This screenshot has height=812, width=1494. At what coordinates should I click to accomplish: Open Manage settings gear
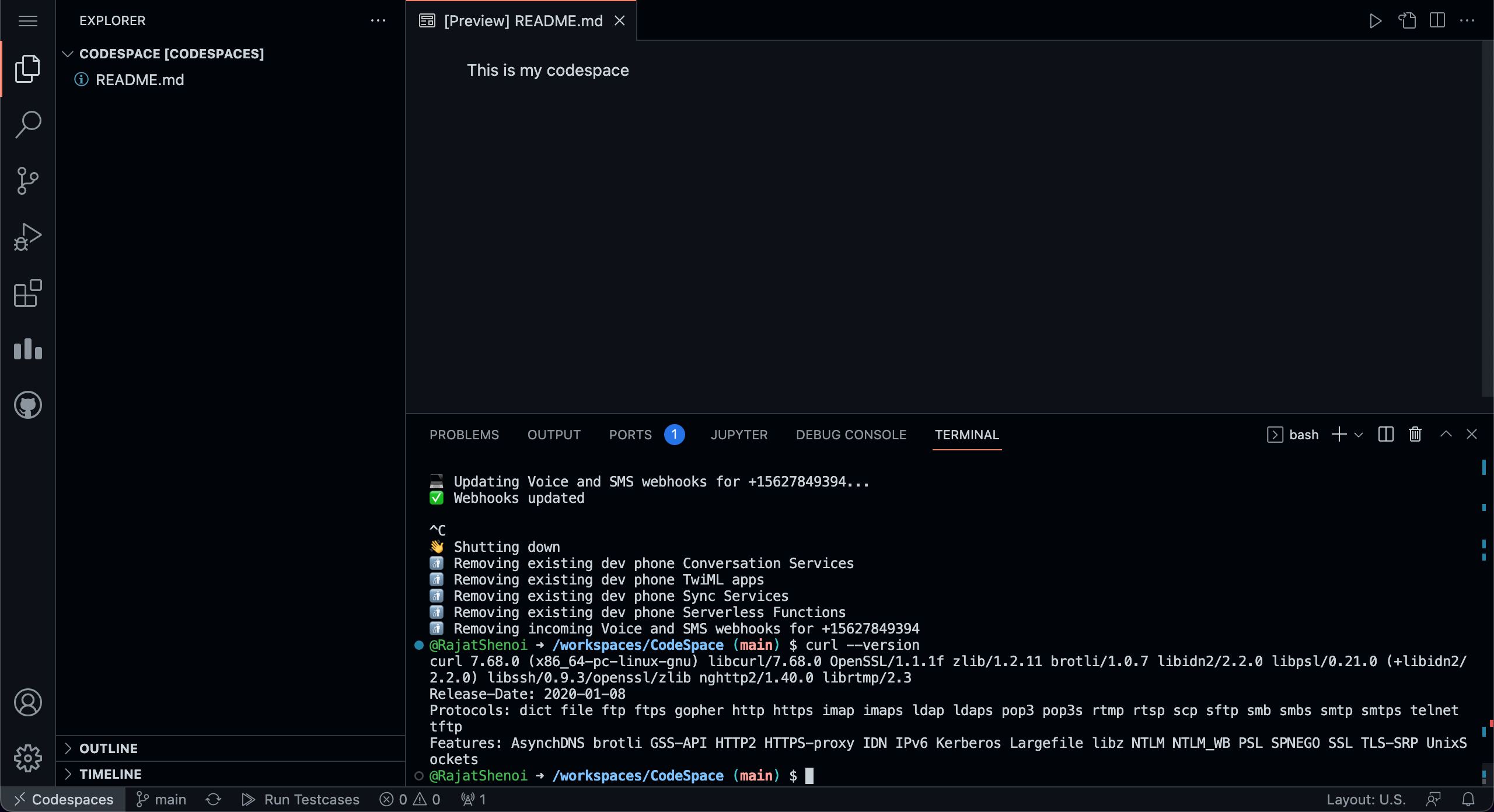(x=27, y=758)
